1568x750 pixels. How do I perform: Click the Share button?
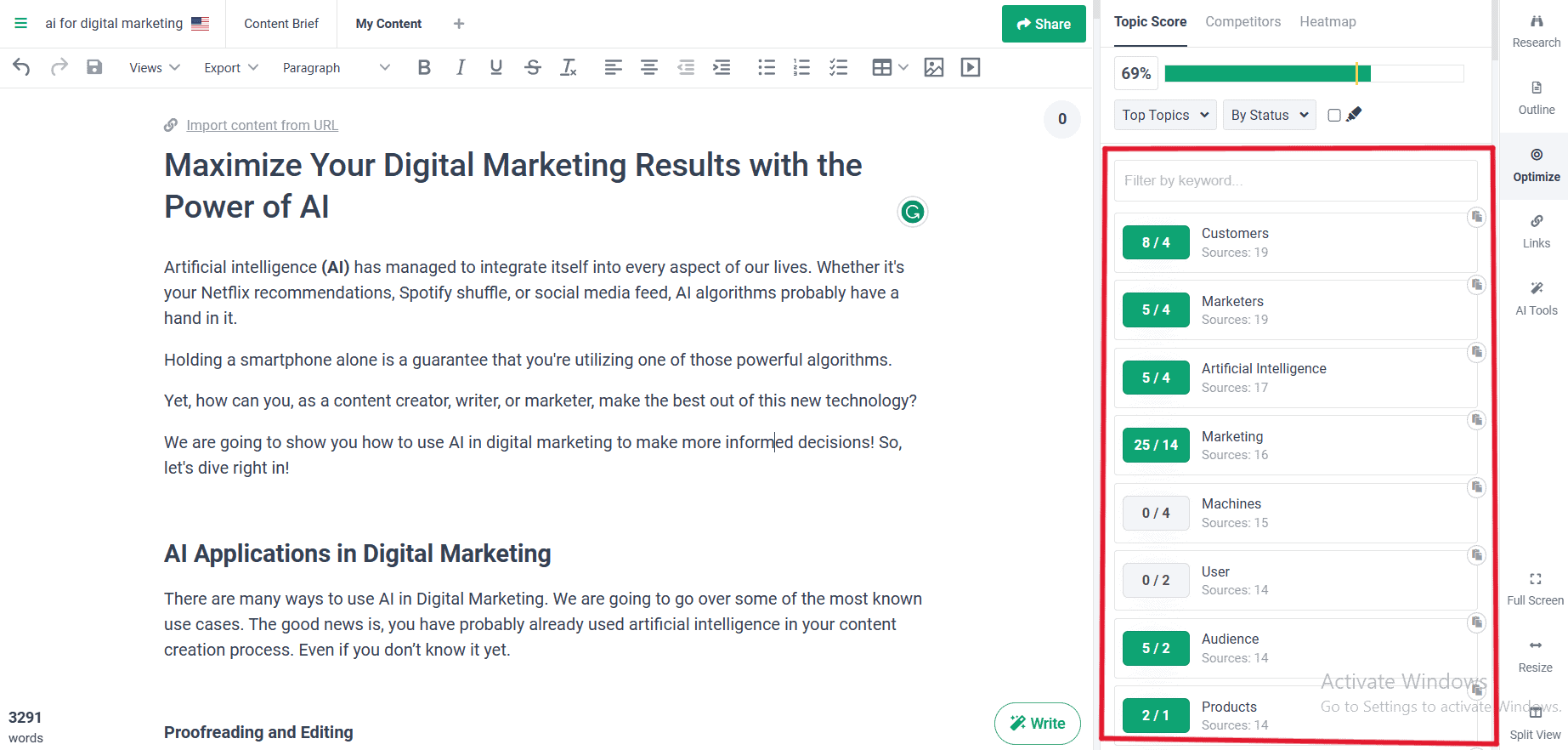1044,24
